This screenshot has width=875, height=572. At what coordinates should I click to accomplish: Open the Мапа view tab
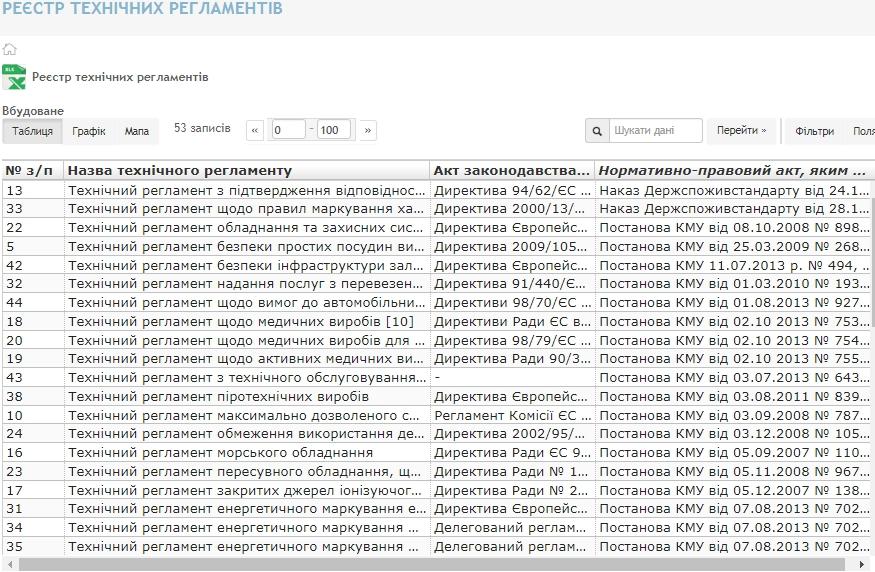tap(137, 131)
